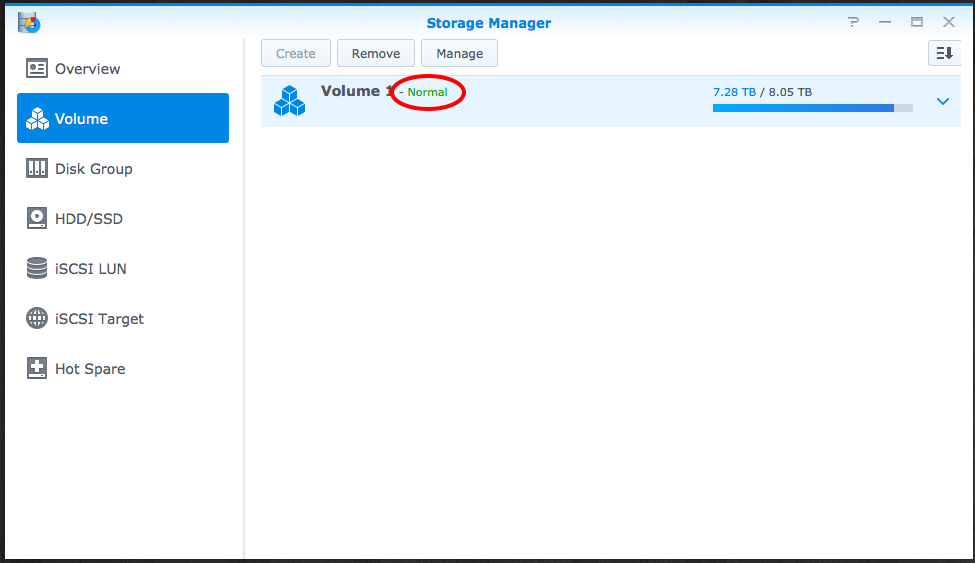Select the Volume sidebar item

pyautogui.click(x=122, y=118)
